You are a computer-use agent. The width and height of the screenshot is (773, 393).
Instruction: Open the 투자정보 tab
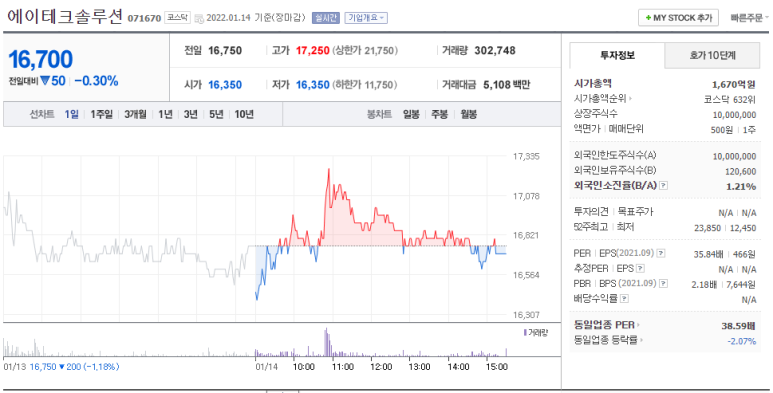coord(617,55)
